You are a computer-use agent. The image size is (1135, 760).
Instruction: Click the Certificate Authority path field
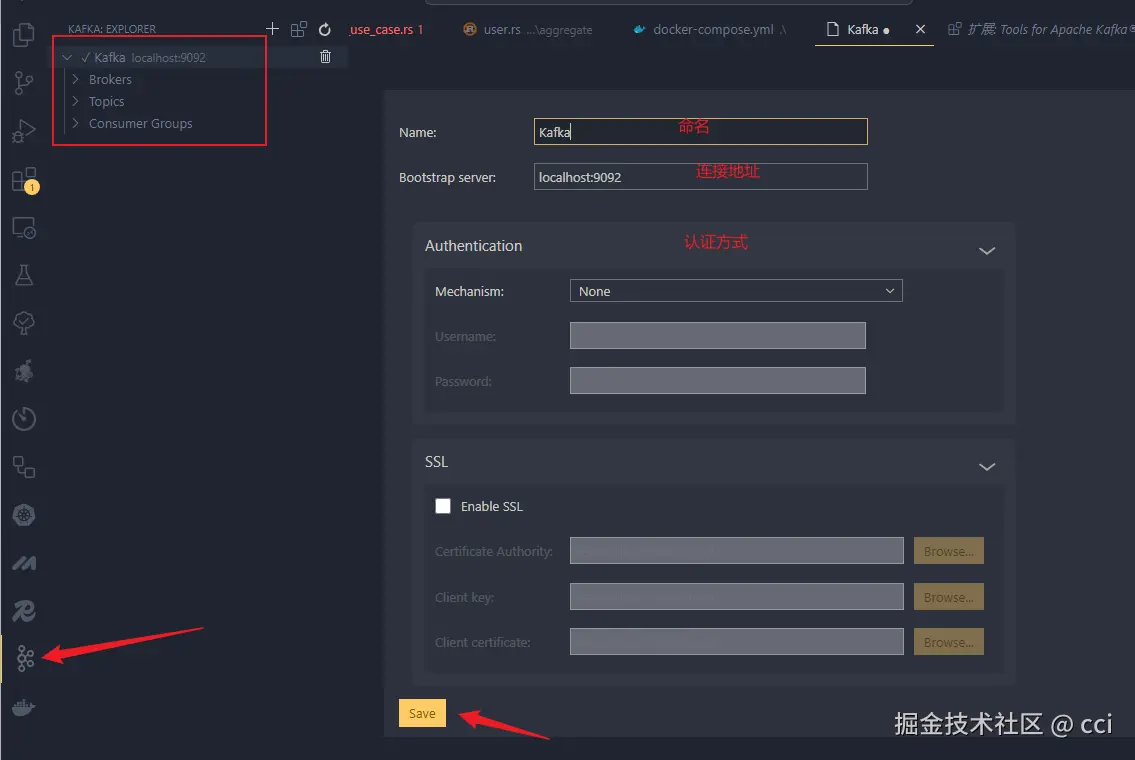[x=736, y=551]
